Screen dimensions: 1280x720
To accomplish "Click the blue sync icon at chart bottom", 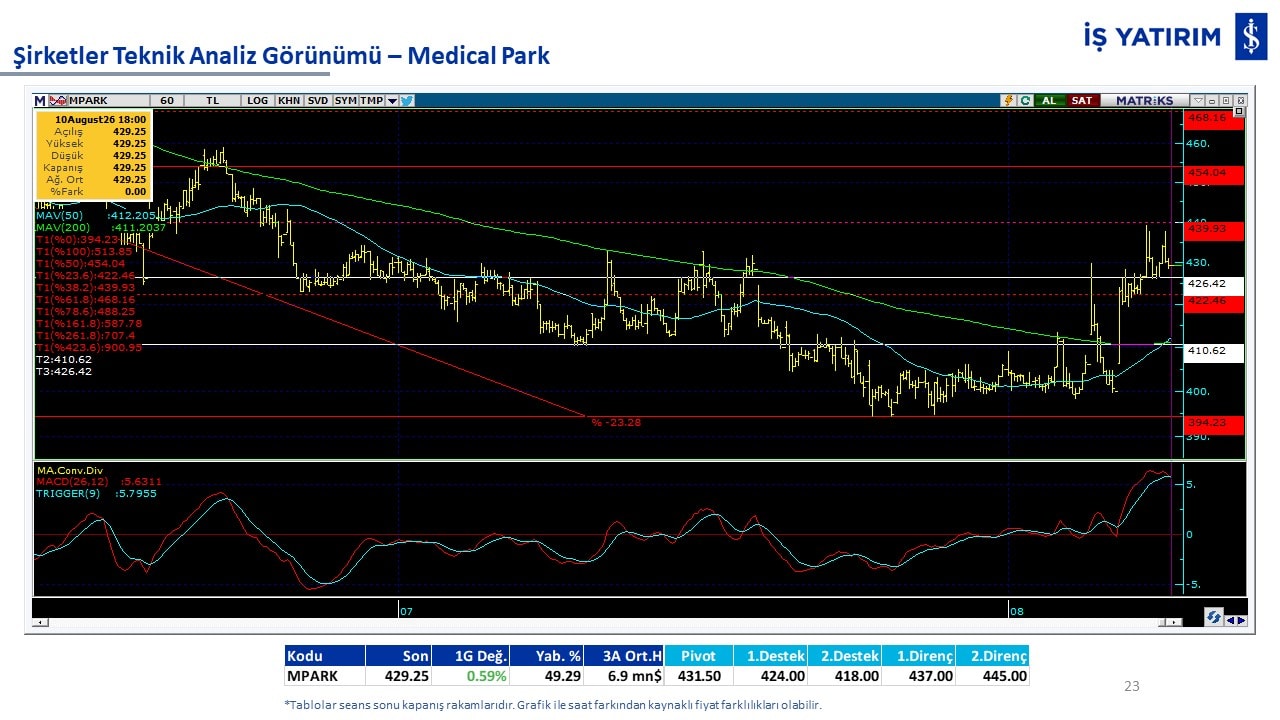I will (x=1214, y=618).
